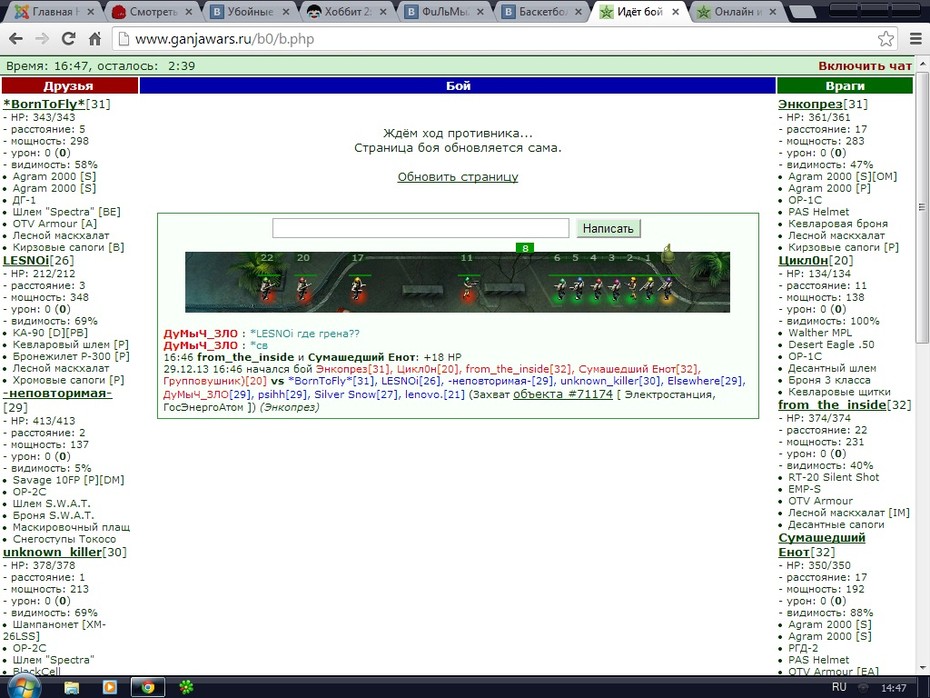
Task: Open ICQ flower taskbar icon
Action: [x=186, y=687]
